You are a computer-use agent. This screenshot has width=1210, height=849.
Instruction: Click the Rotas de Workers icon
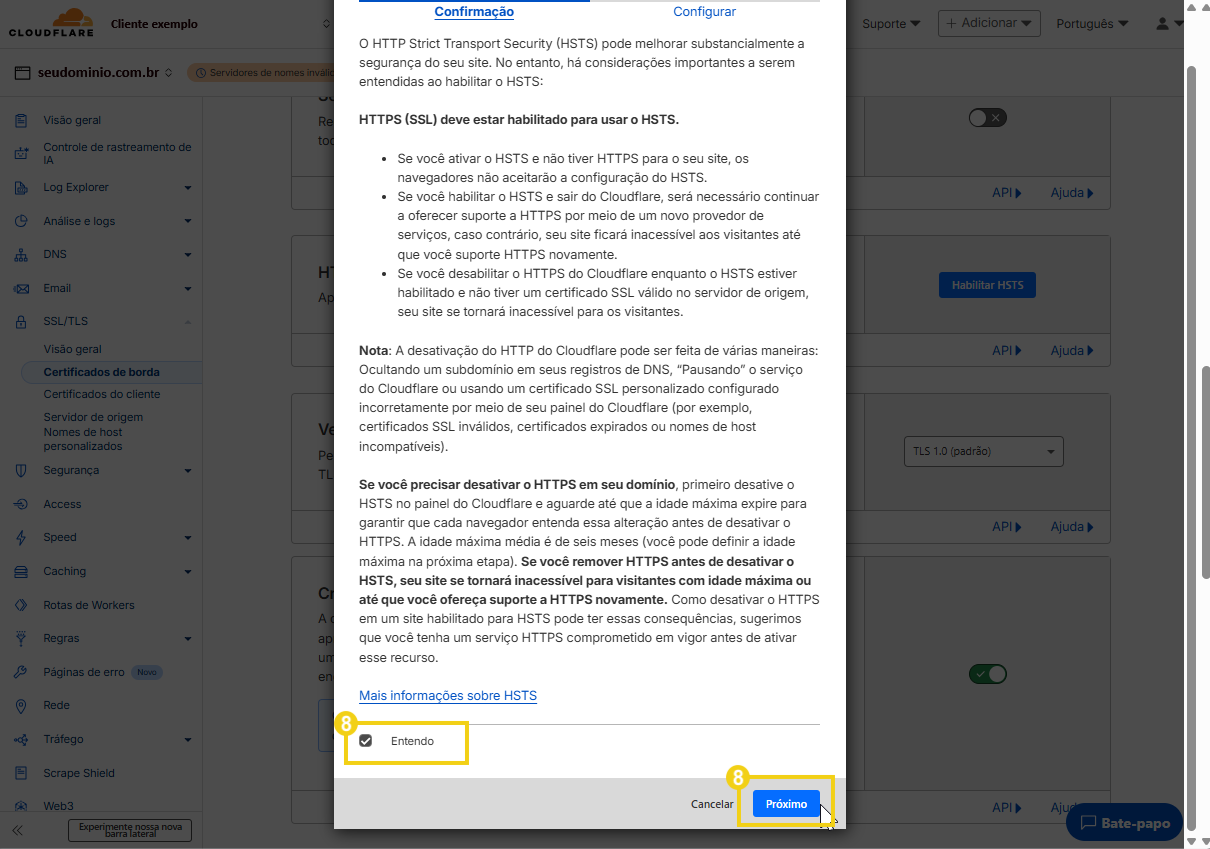(22, 604)
